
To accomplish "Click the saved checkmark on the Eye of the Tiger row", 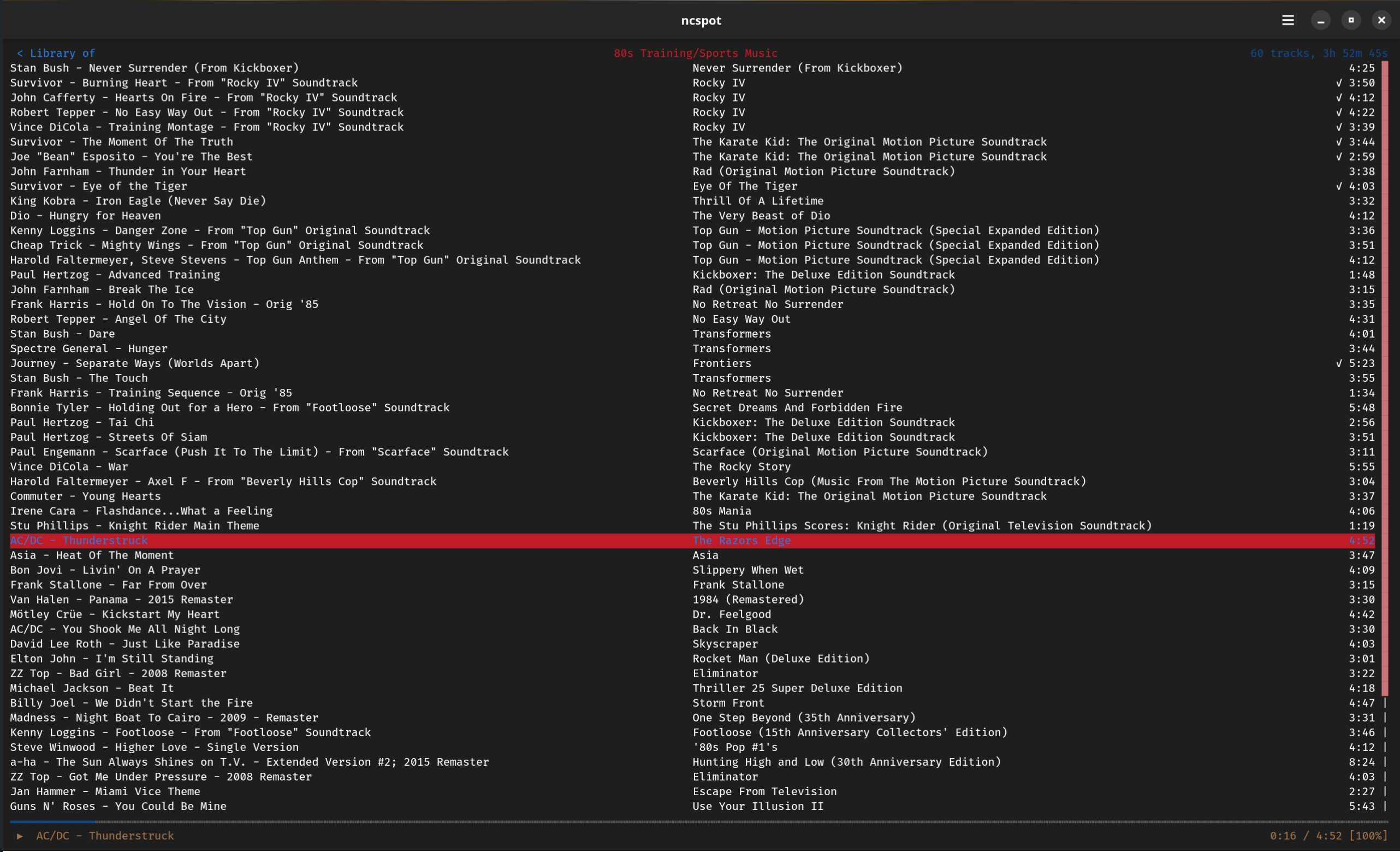I will pyautogui.click(x=1339, y=186).
